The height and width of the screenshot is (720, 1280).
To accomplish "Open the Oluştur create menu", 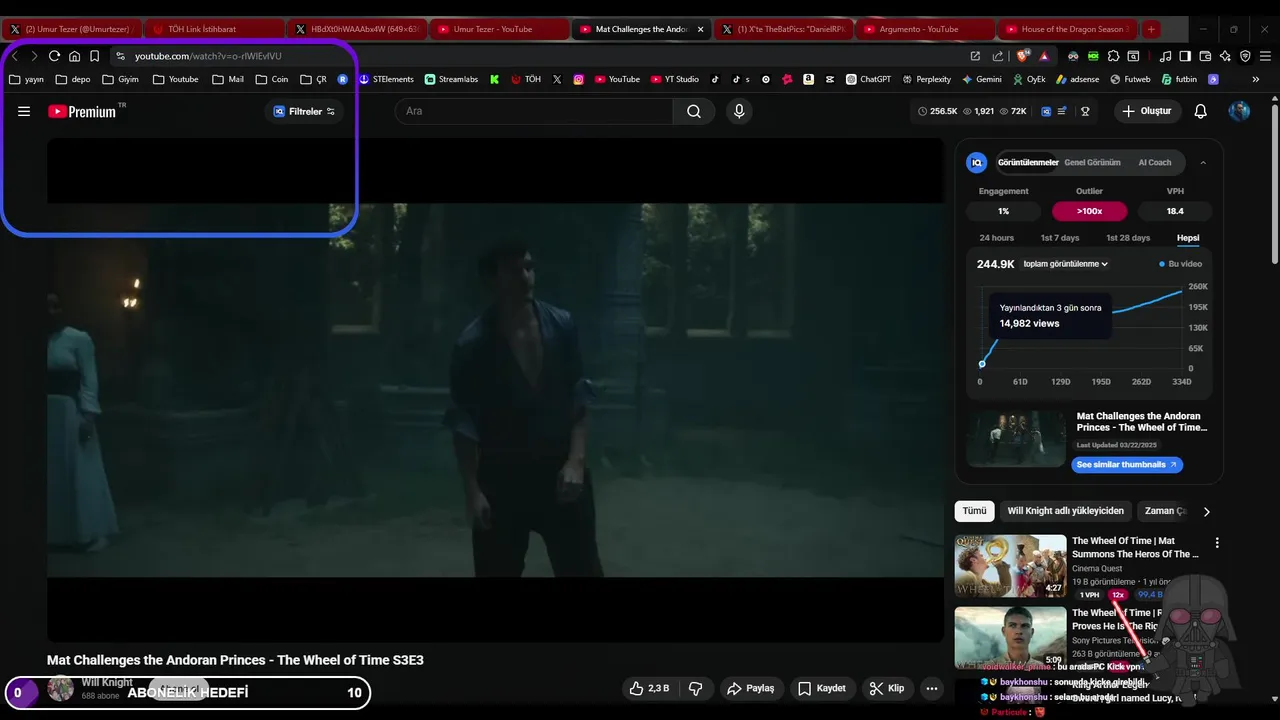I will [x=1147, y=111].
